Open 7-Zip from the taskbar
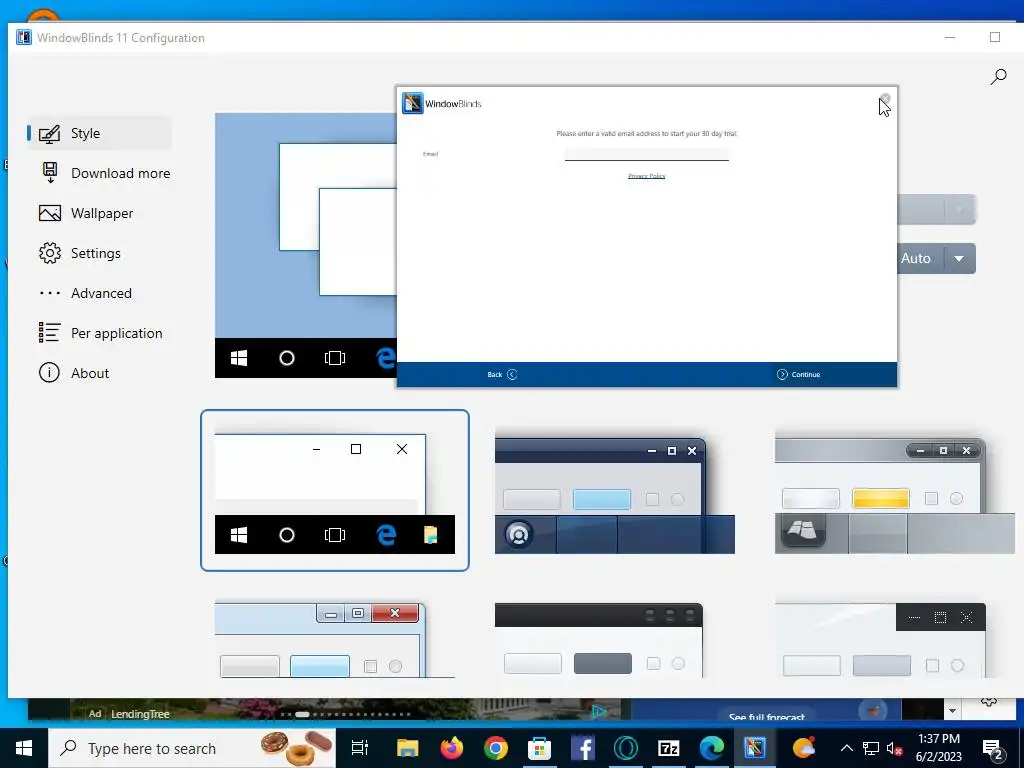Image resolution: width=1024 pixels, height=768 pixels. tap(669, 748)
